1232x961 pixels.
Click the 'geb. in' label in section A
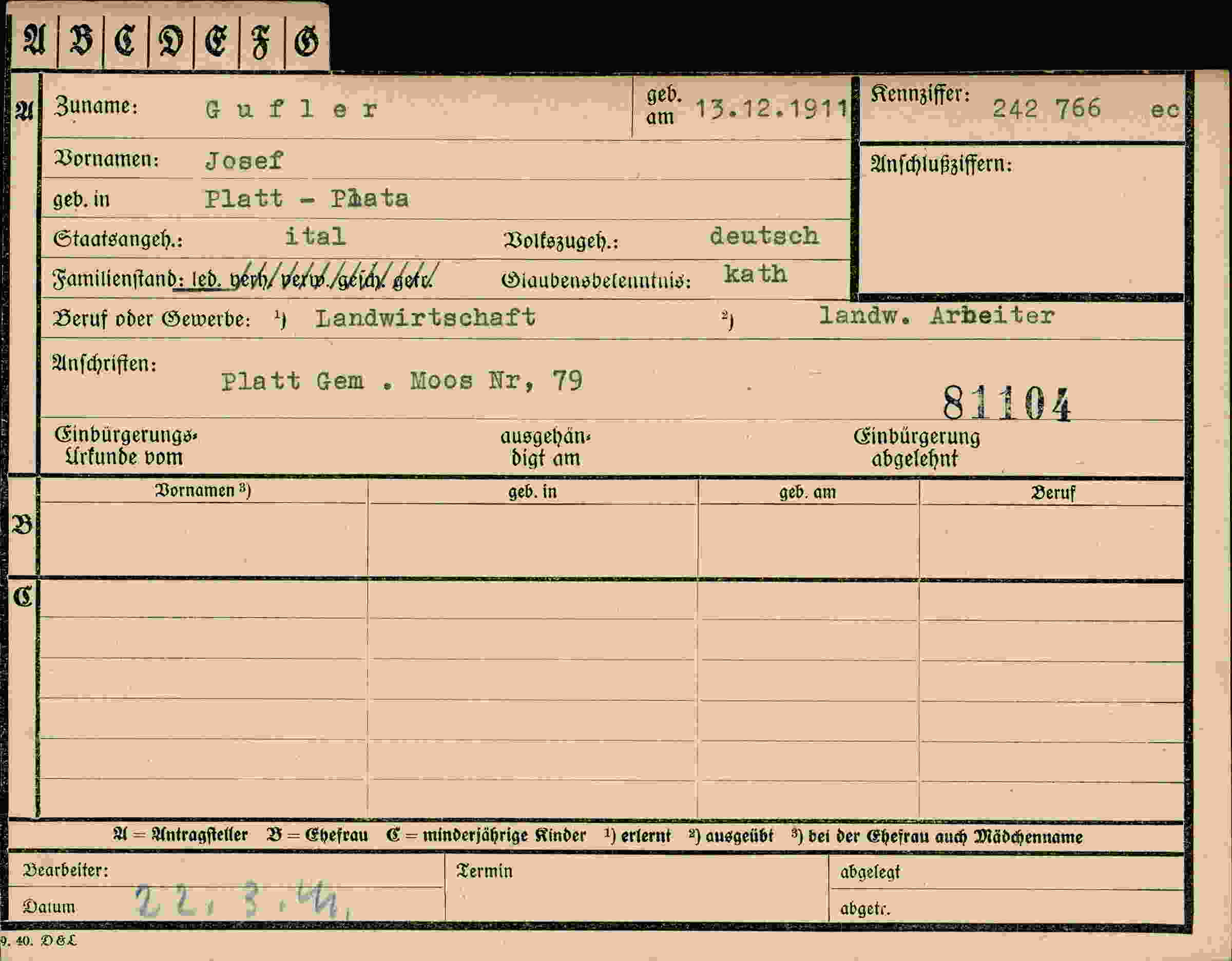point(81,200)
